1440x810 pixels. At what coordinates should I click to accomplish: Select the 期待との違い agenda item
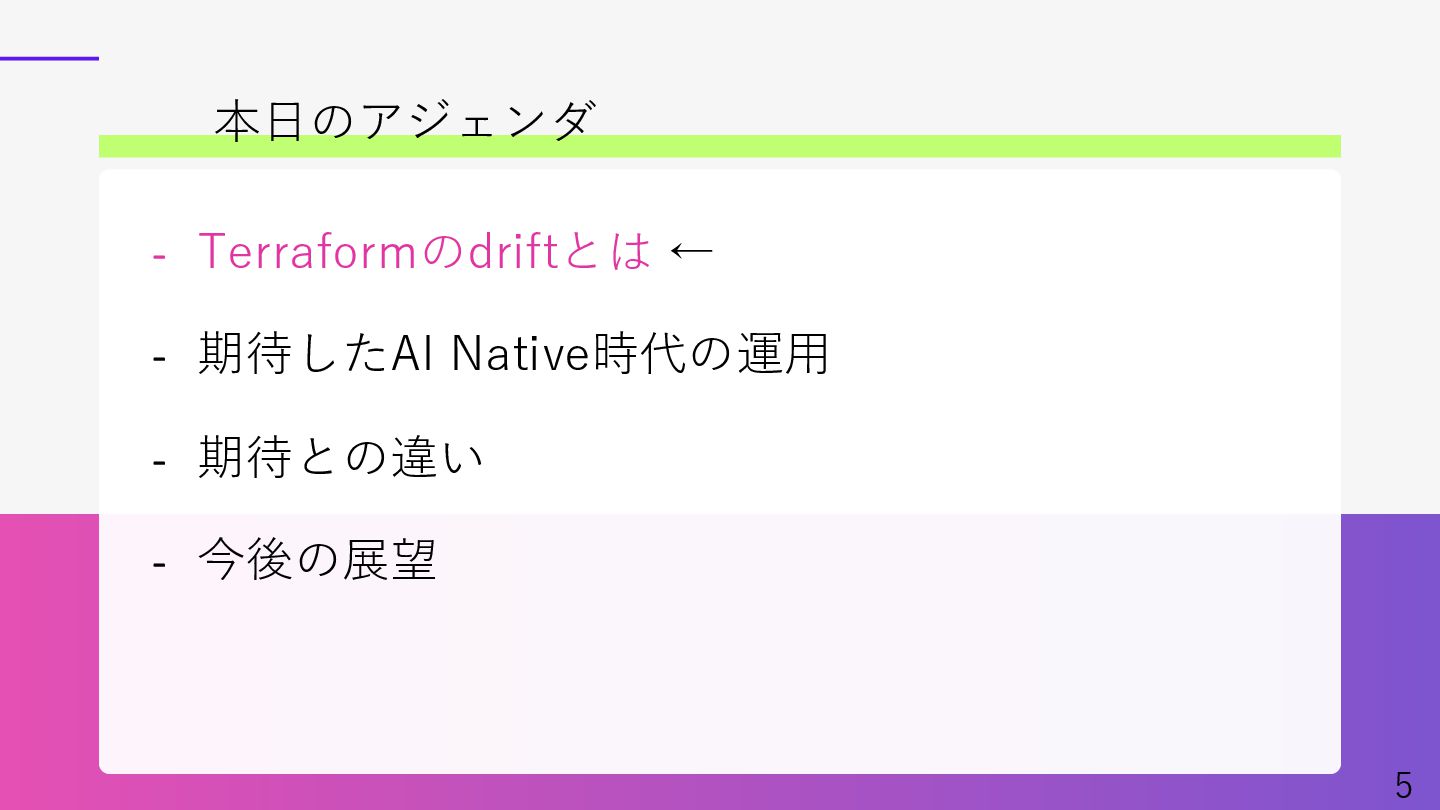pyautogui.click(x=341, y=457)
